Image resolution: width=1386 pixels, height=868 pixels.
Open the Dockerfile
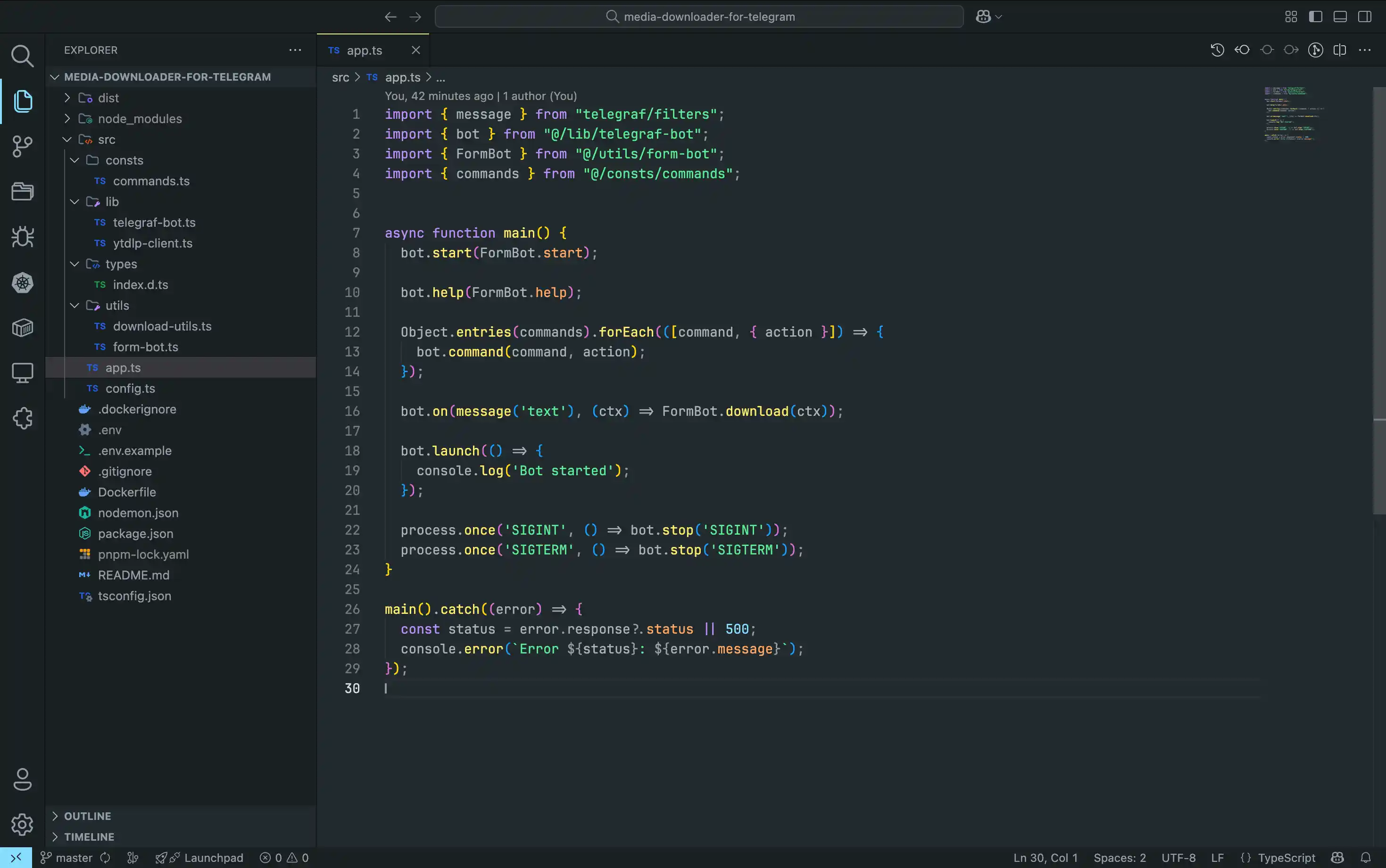(x=180, y=492)
